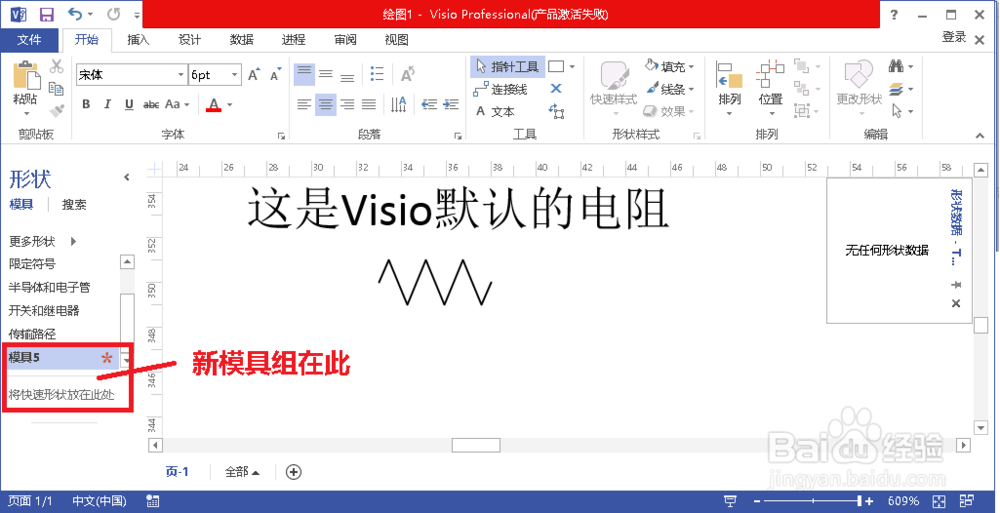Expand 更多形状 more shapes

[x=43, y=241]
